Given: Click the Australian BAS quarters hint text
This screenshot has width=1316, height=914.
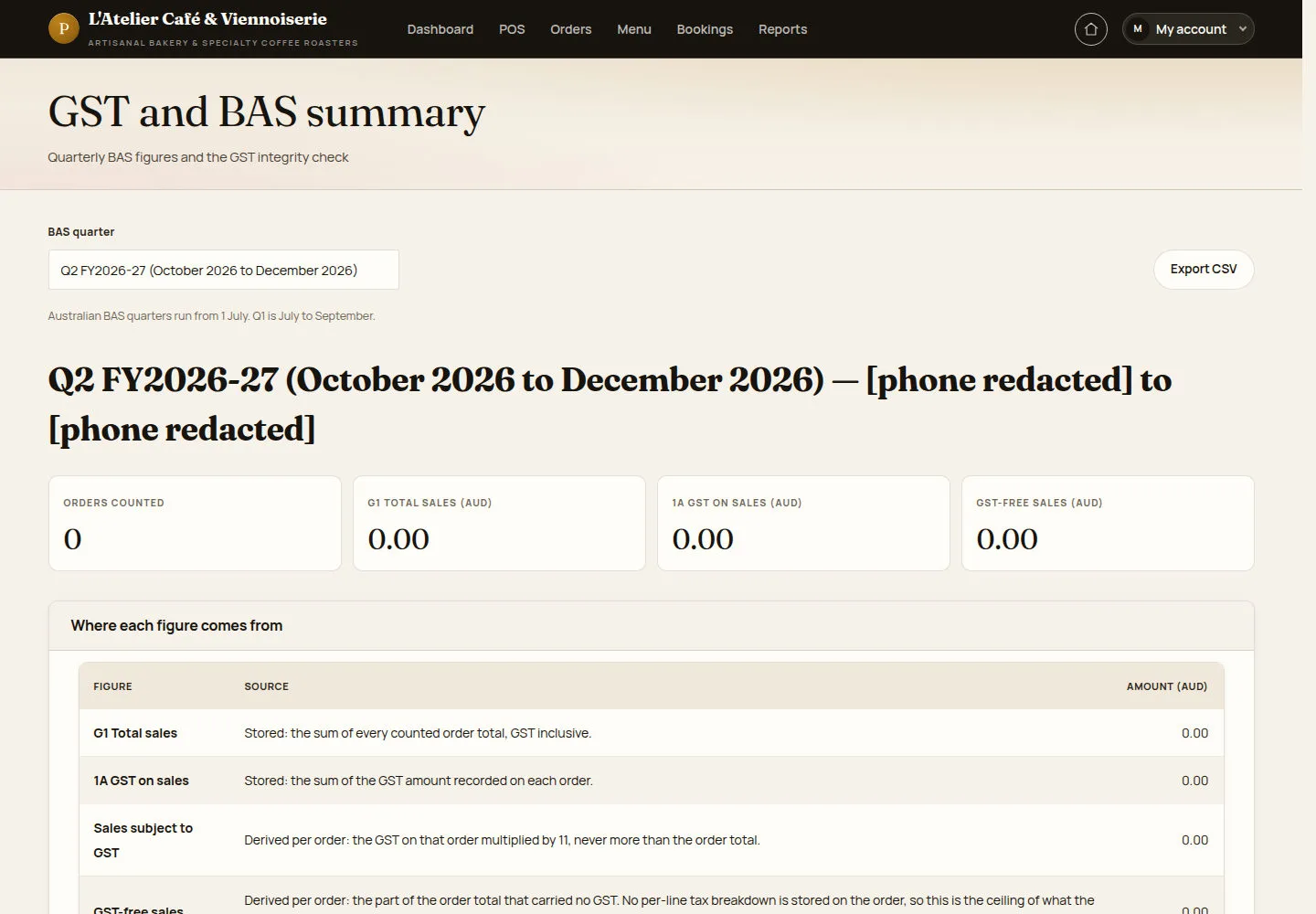Looking at the screenshot, I should 211,316.
